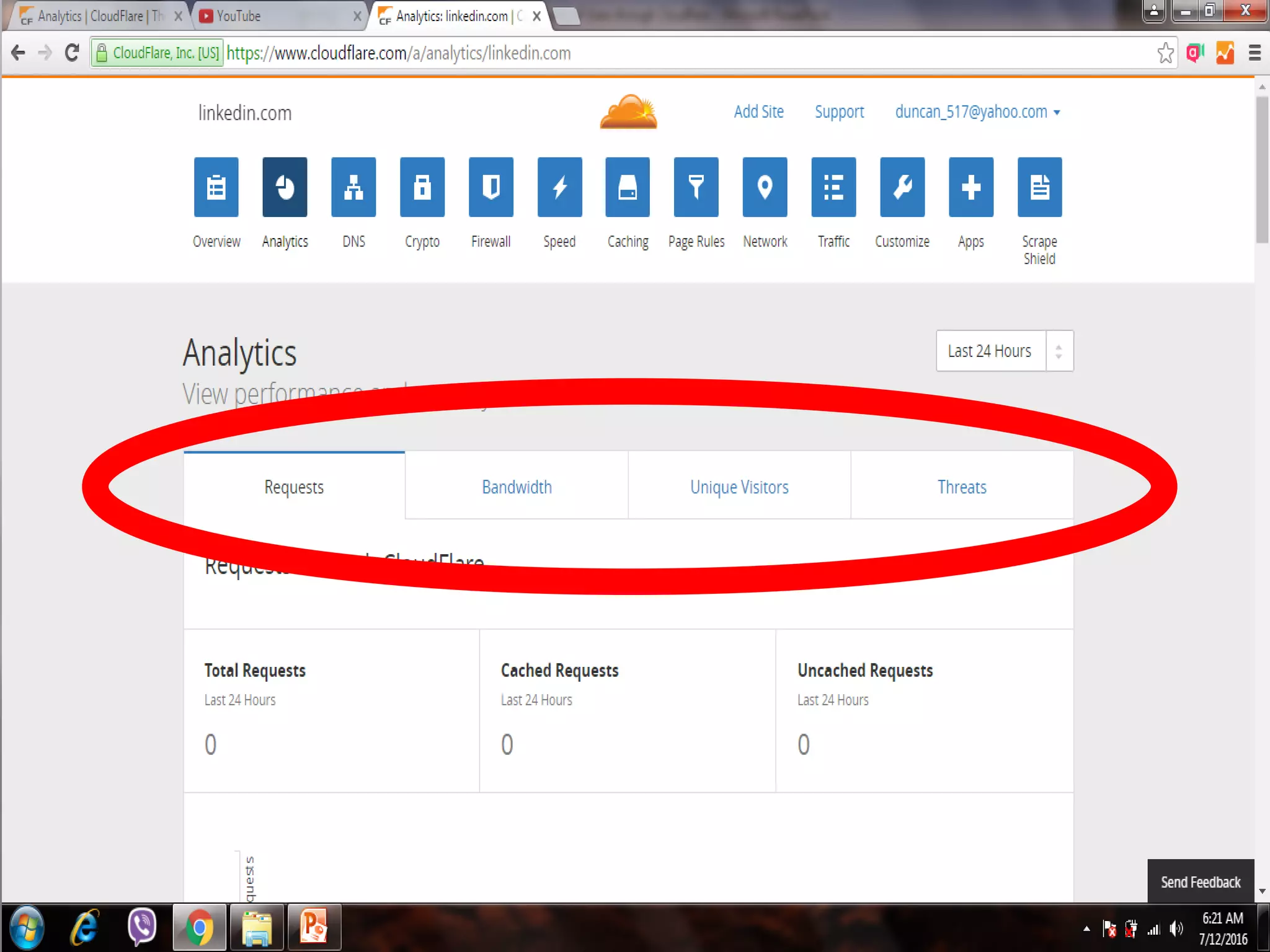Open the DNS settings icon
Image resolution: width=1270 pixels, height=952 pixels.
click(x=353, y=187)
